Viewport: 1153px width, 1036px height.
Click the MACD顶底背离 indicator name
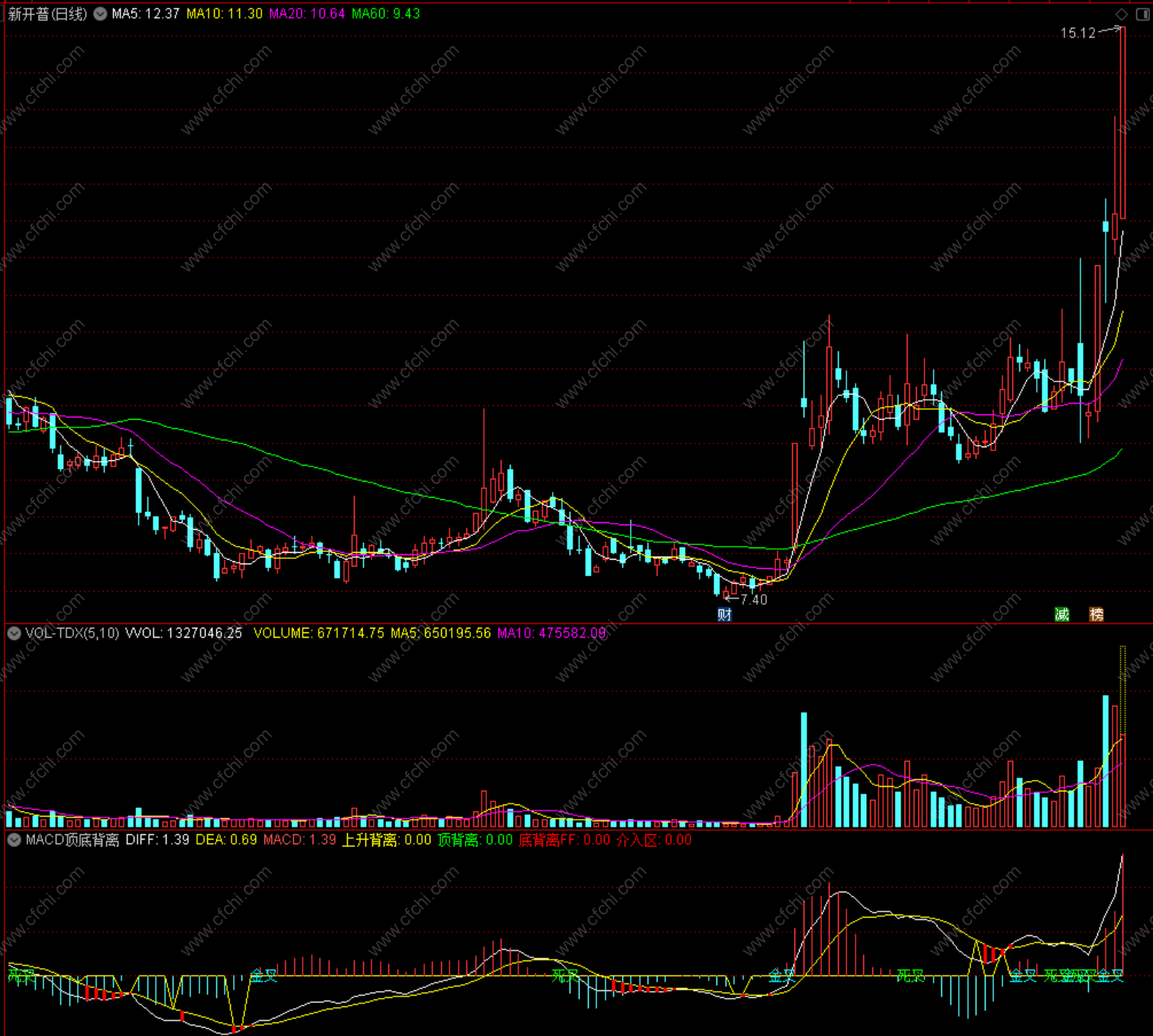[73, 840]
